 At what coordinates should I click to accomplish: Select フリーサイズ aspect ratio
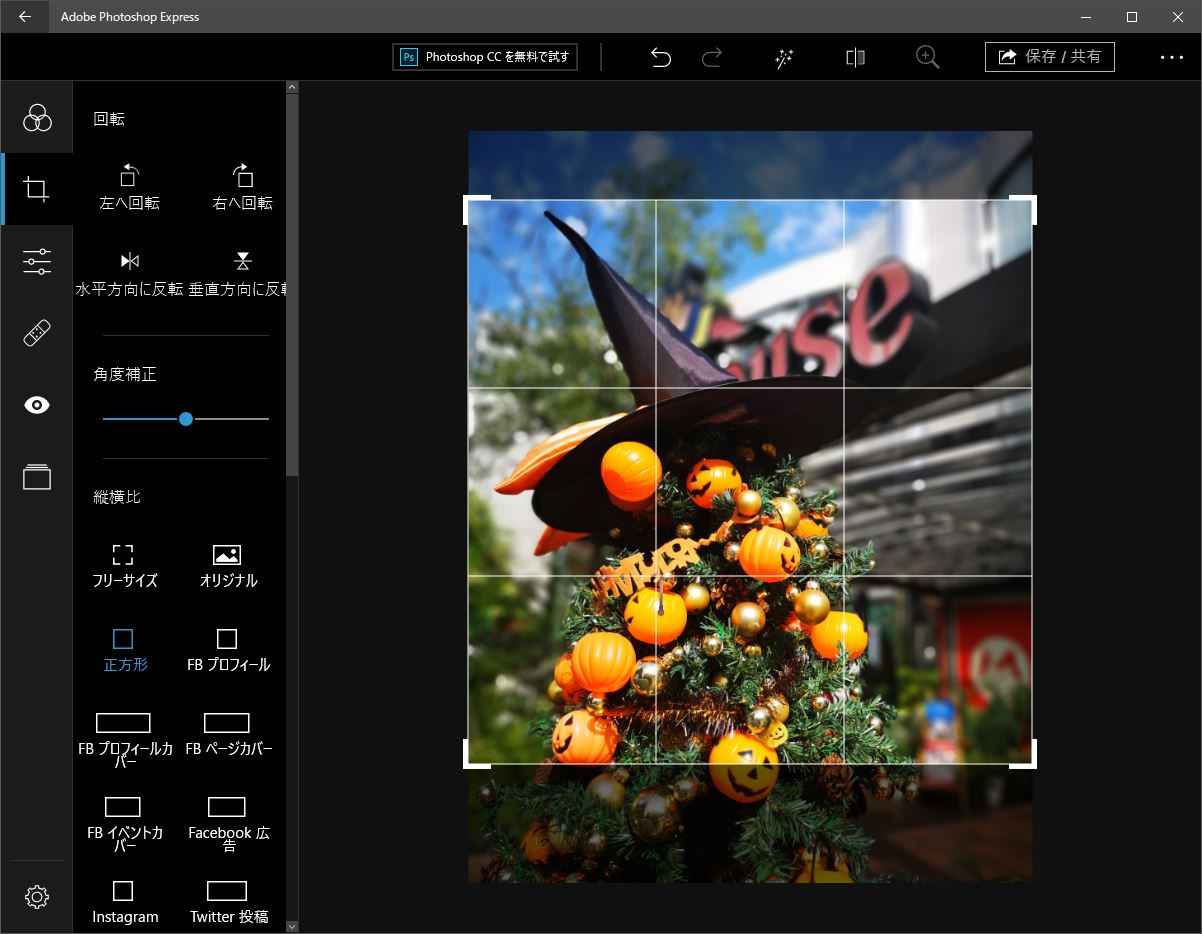(124, 566)
